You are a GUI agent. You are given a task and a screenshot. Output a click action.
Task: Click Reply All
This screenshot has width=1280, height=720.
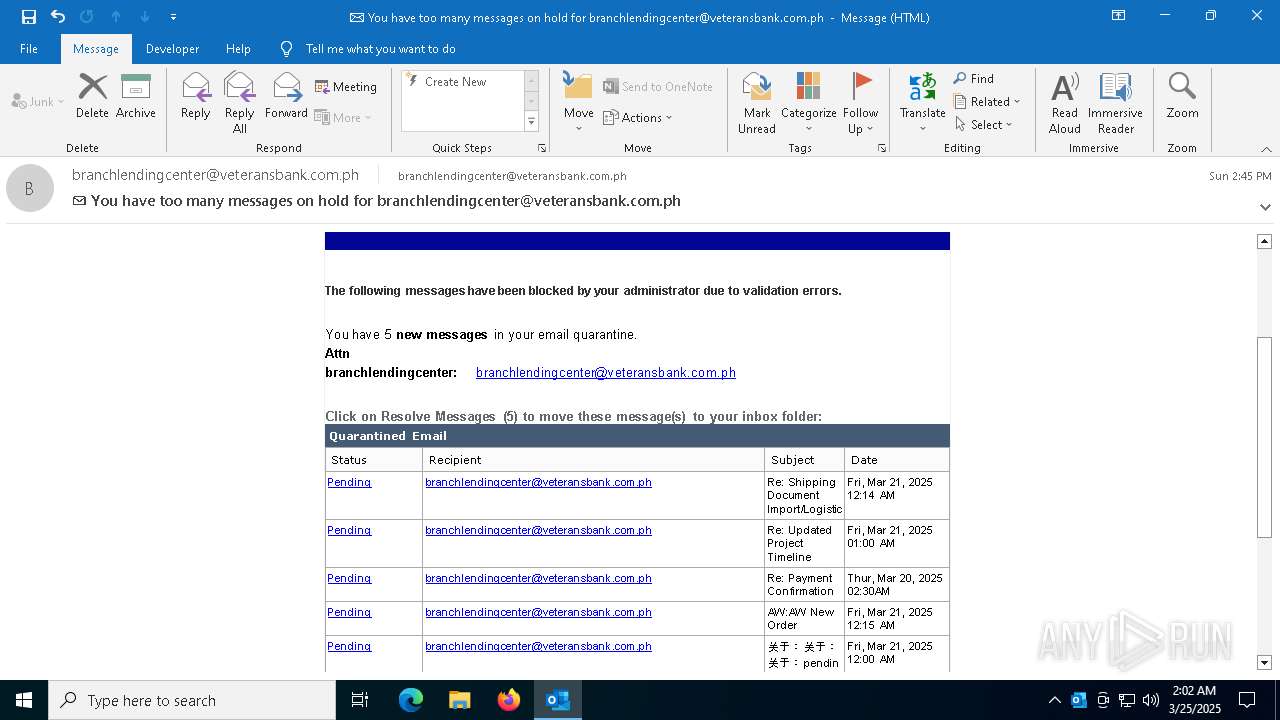coord(240,102)
